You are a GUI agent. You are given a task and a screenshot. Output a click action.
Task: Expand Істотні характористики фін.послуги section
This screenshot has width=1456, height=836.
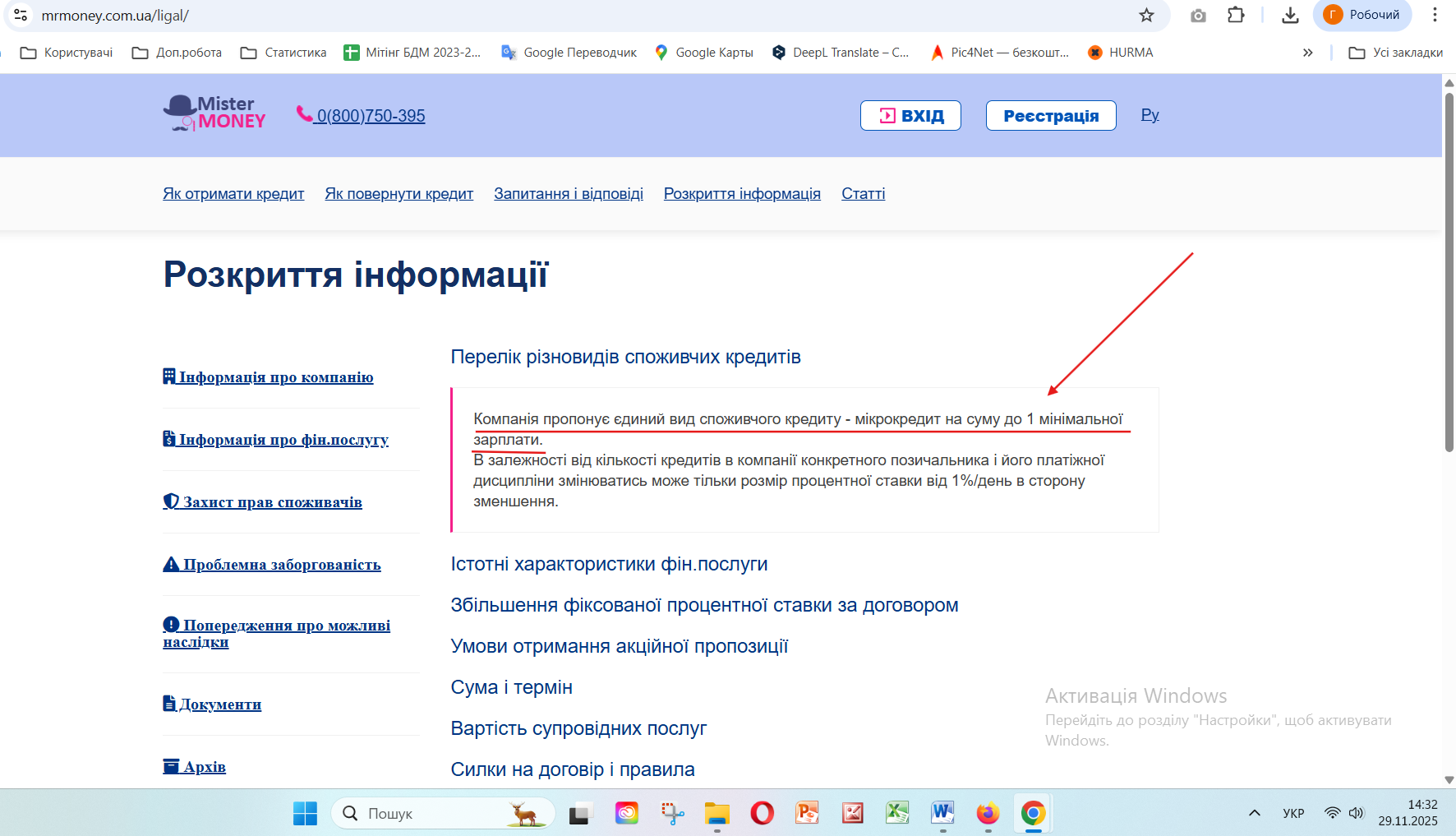pos(609,564)
